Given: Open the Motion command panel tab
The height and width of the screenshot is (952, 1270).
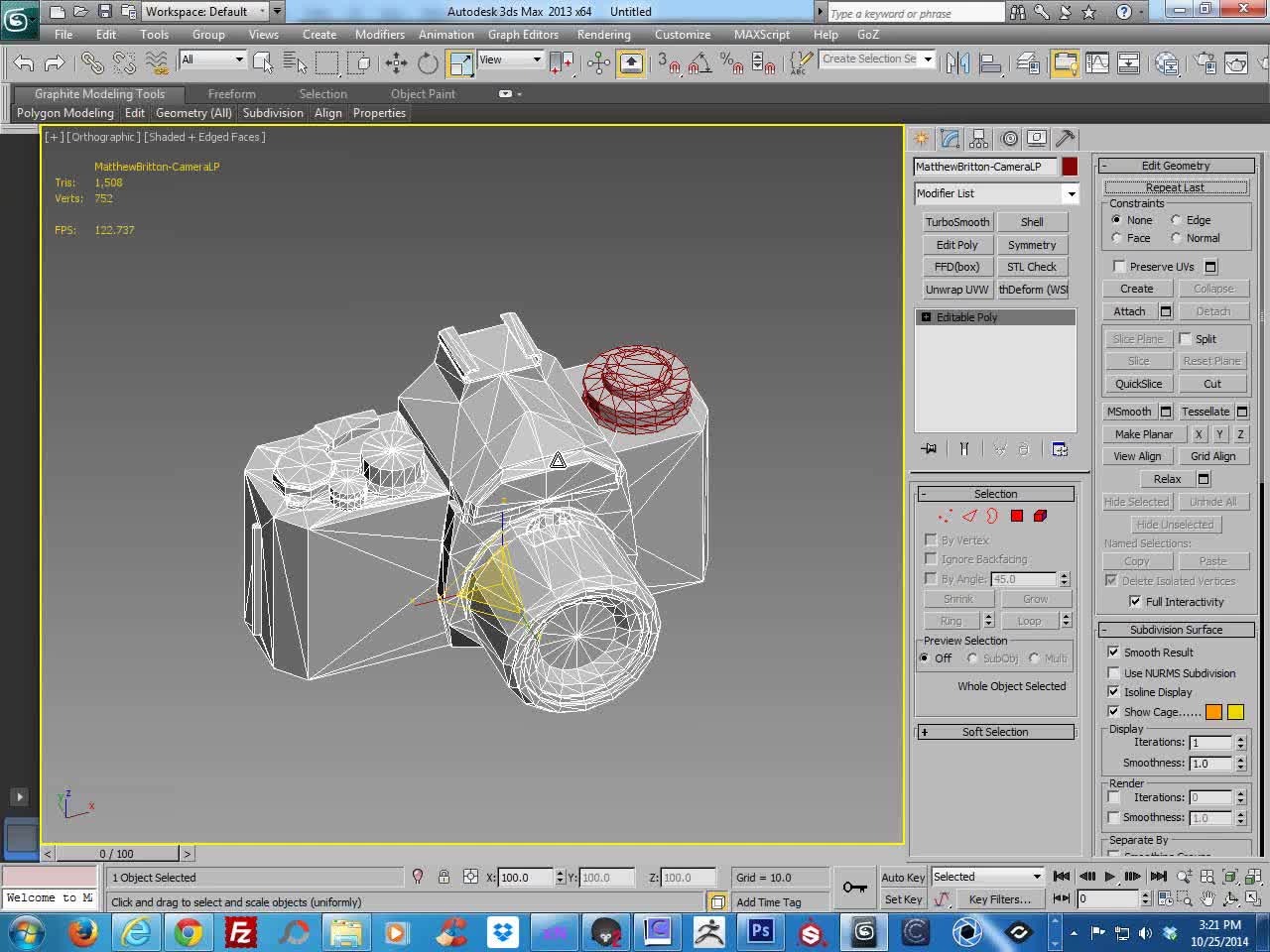Looking at the screenshot, I should [x=1009, y=139].
